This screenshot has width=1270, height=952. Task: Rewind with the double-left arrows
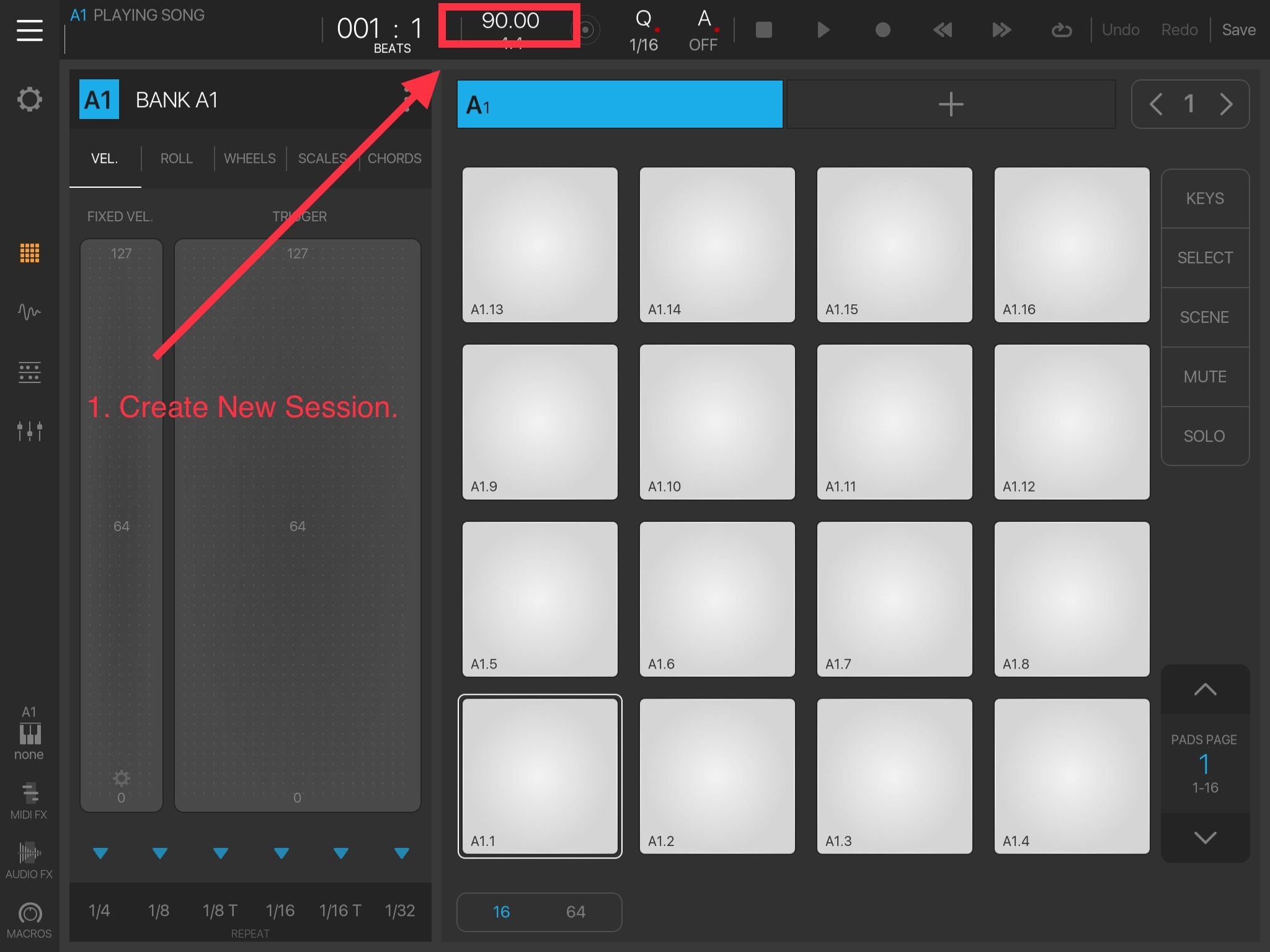pos(942,30)
